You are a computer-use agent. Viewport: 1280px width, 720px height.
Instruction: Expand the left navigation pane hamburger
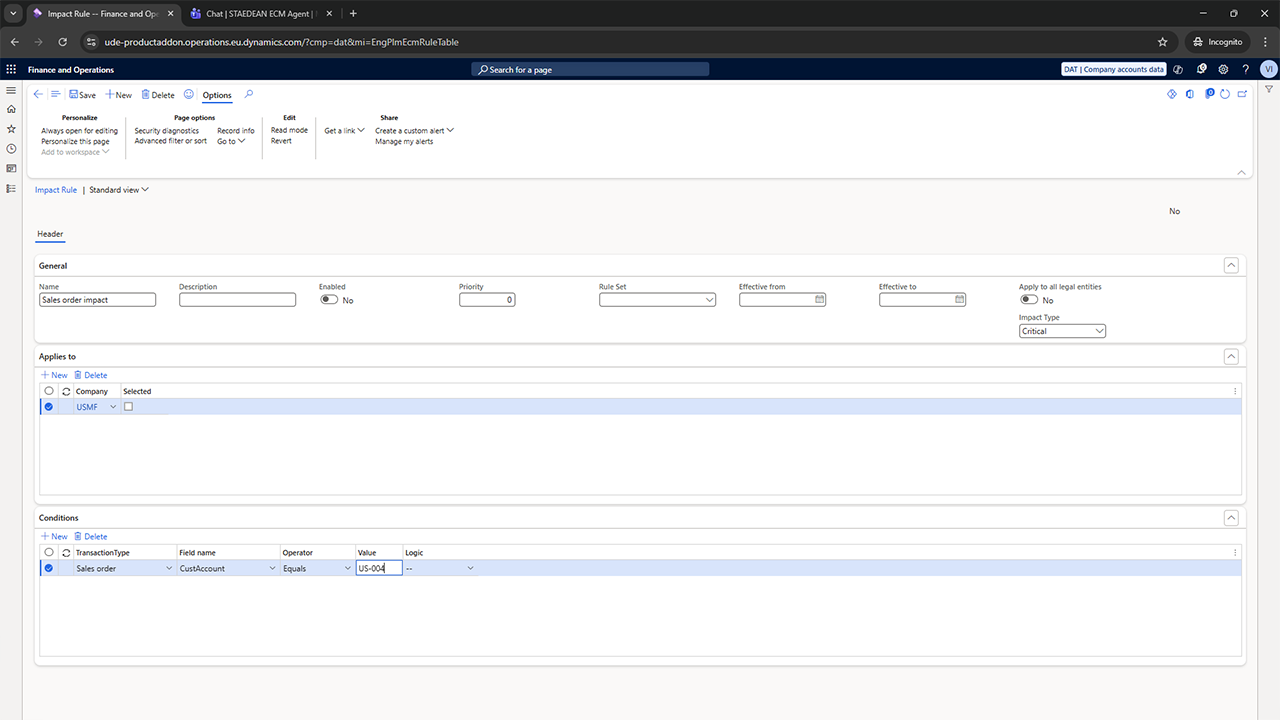11,90
